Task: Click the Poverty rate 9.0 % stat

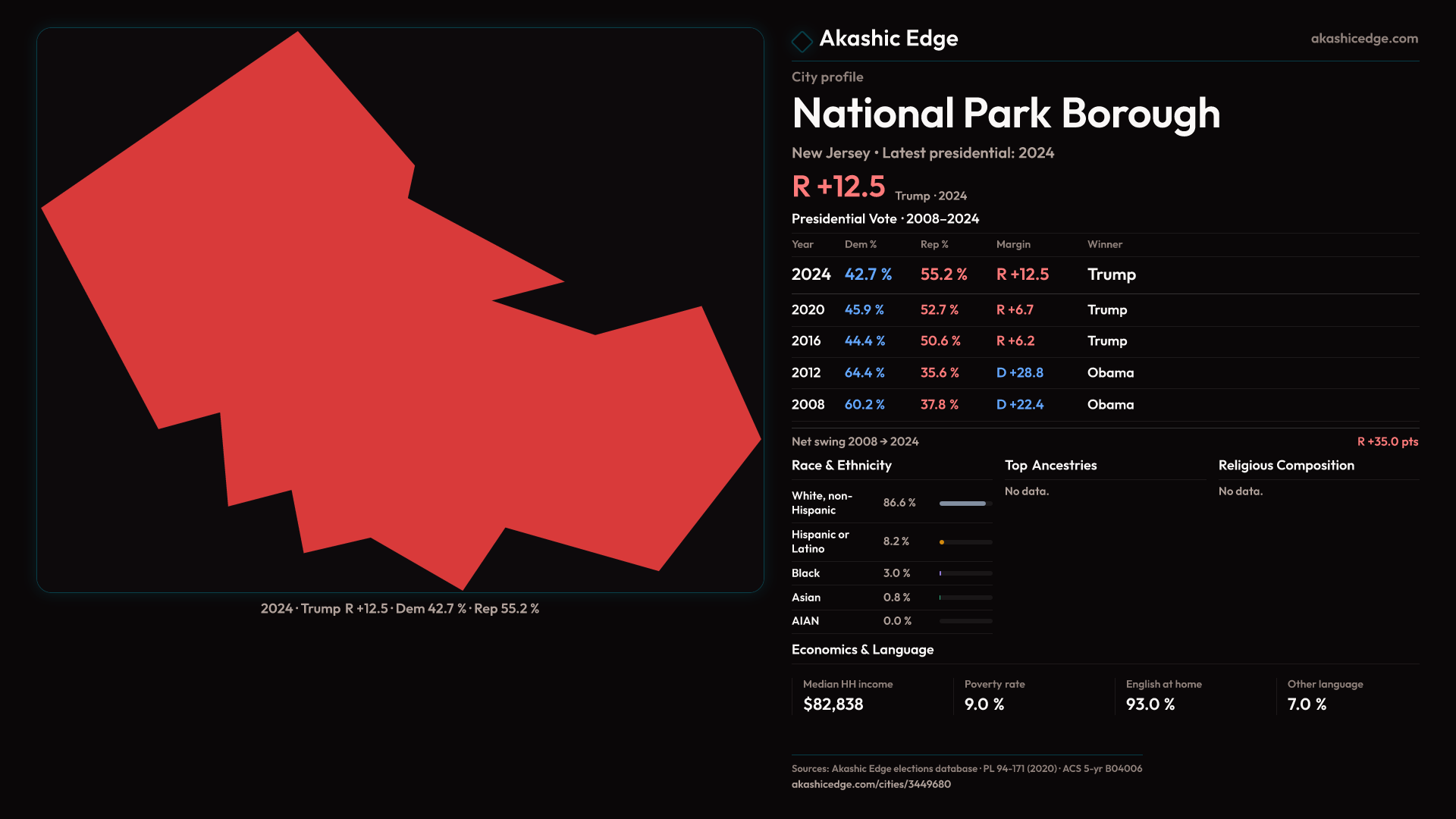Action: coord(984,704)
